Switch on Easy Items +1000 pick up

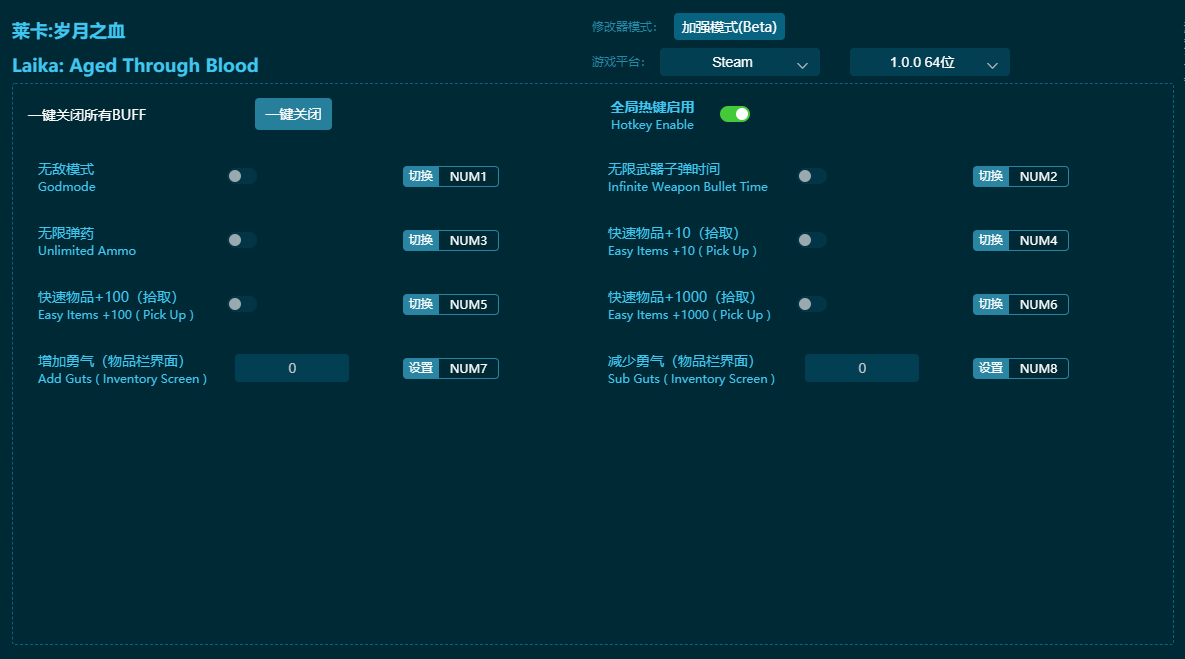pos(811,304)
